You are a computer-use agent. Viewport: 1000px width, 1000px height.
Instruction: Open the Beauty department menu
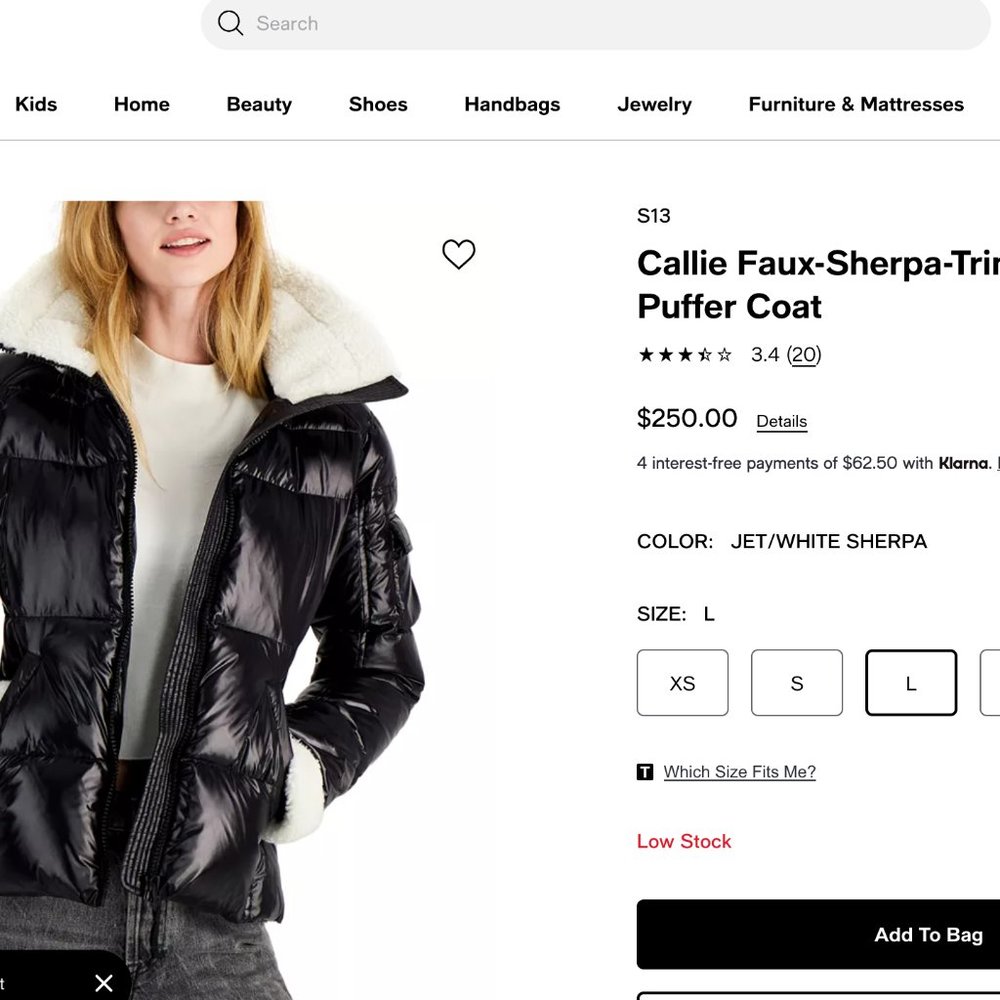click(258, 104)
